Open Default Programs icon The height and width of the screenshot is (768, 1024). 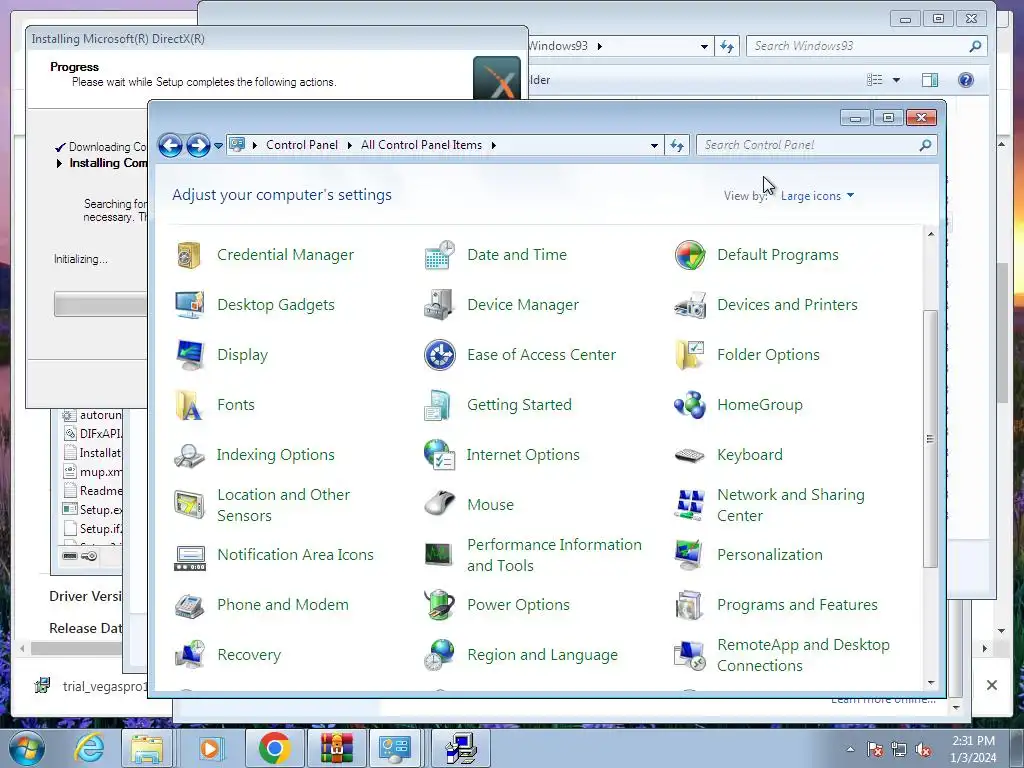coord(690,255)
